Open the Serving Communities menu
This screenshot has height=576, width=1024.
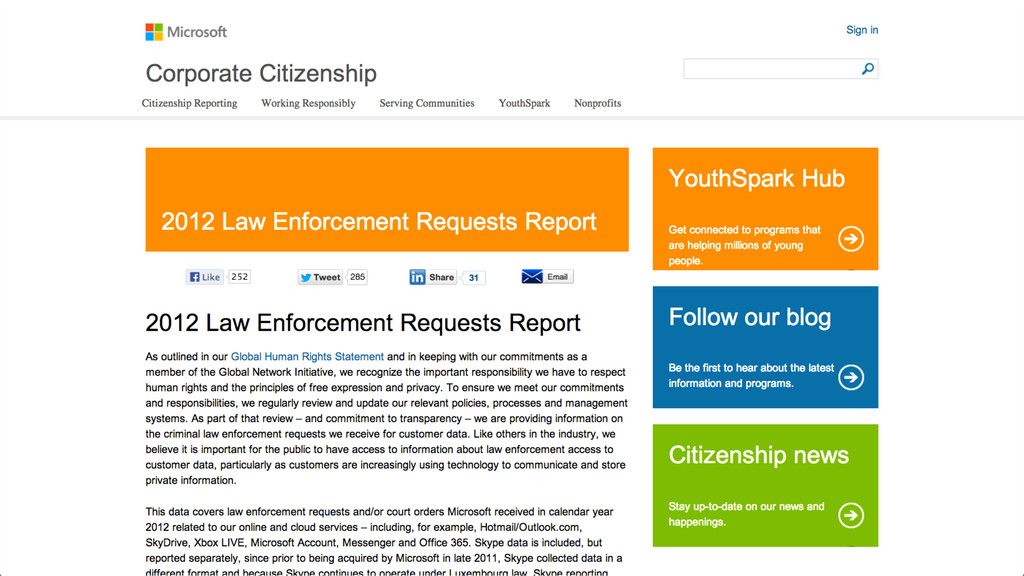click(x=427, y=103)
